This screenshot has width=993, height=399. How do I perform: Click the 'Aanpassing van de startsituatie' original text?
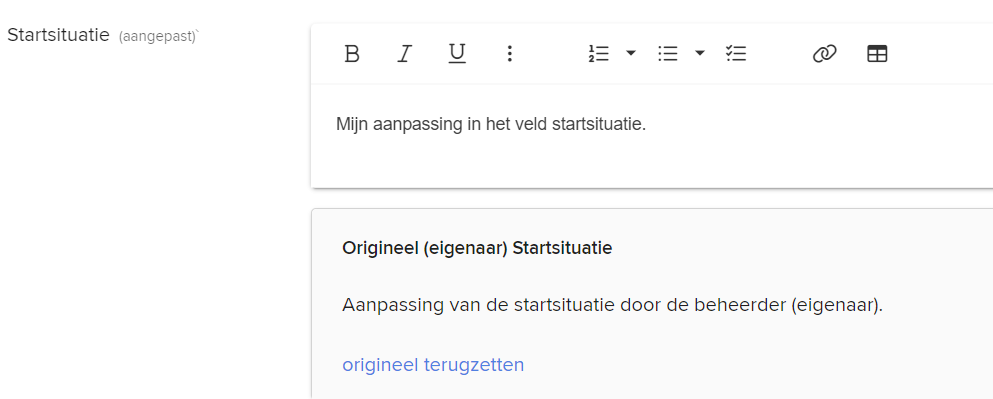(612, 305)
